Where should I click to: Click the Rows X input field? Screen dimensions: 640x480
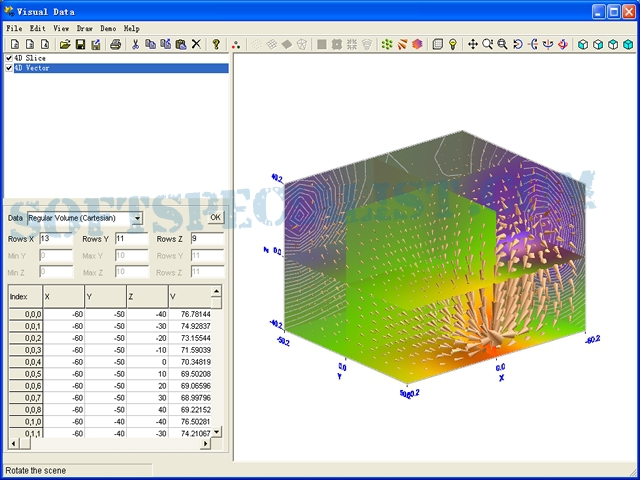(55, 239)
